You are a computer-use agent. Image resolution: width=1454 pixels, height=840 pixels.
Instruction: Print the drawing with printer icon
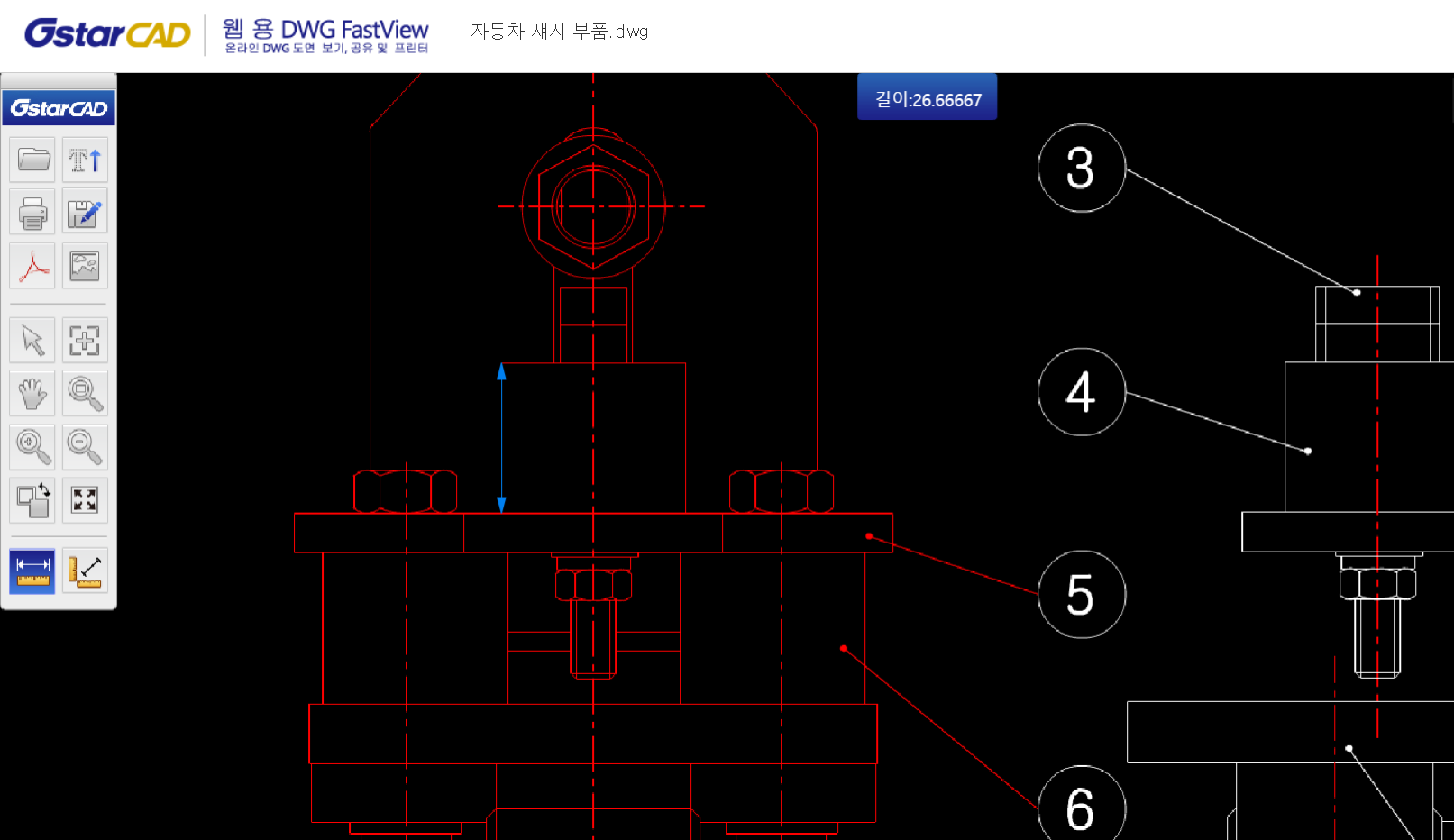[33, 213]
